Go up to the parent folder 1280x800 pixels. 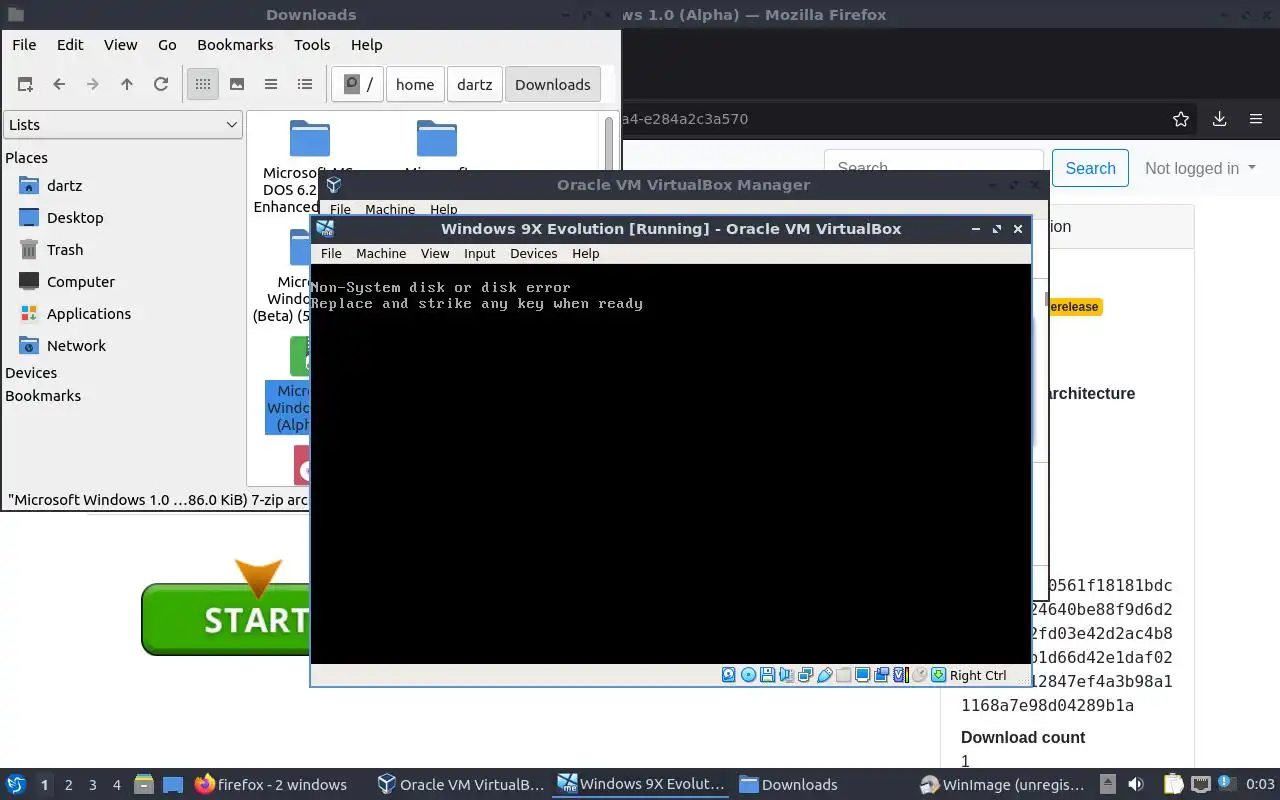coord(127,85)
